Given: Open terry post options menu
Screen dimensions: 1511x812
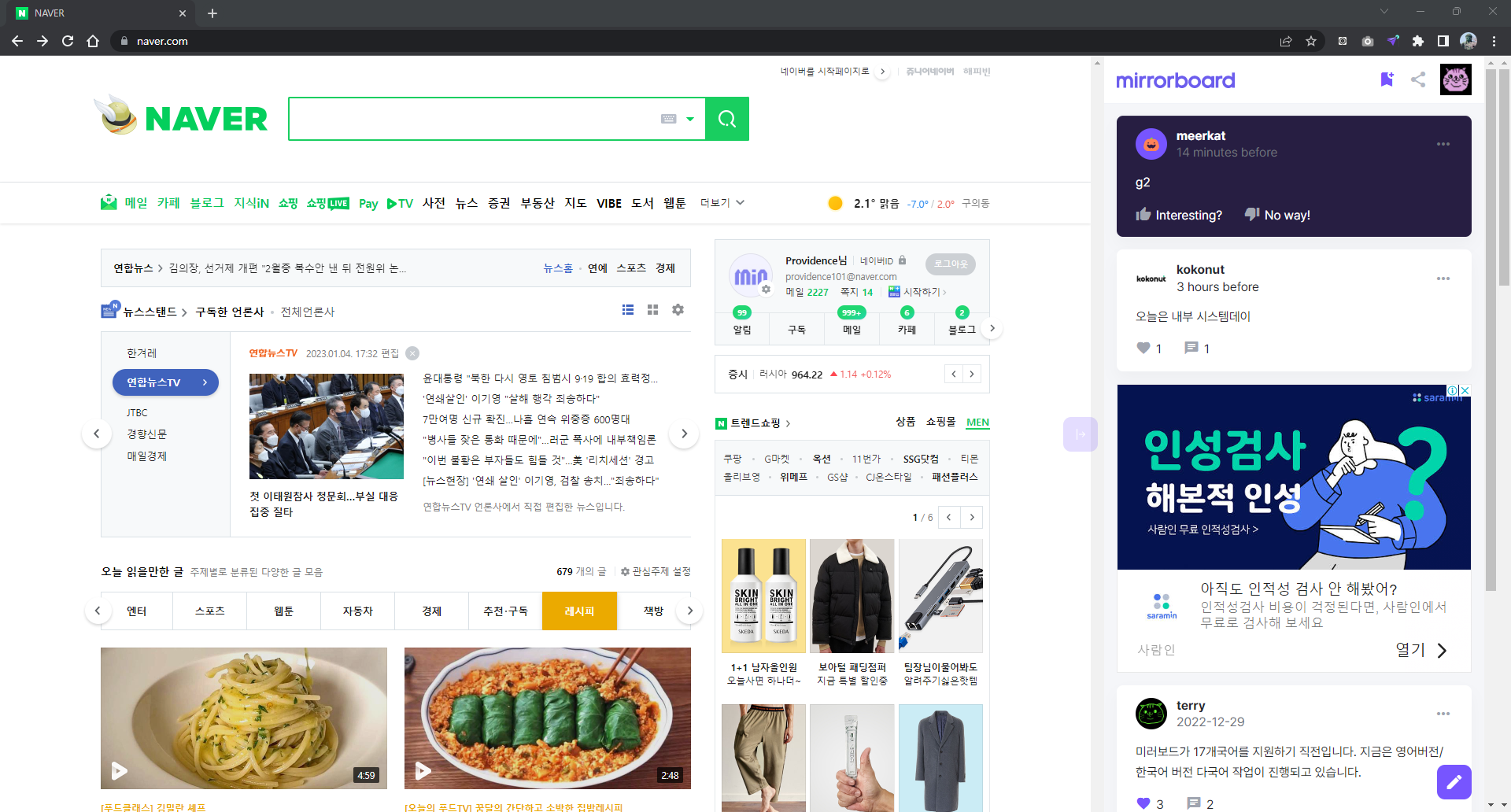Looking at the screenshot, I should point(1443,714).
